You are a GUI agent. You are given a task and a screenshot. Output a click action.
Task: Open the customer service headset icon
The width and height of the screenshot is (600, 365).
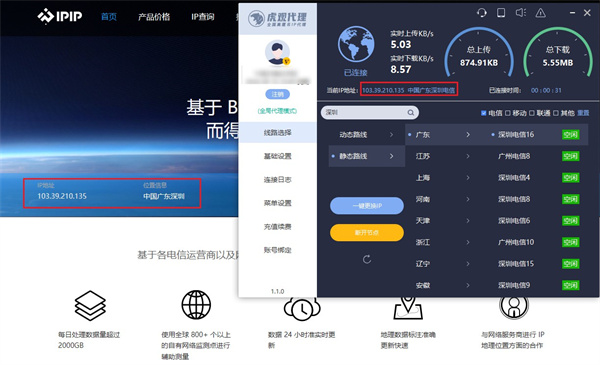click(482, 13)
